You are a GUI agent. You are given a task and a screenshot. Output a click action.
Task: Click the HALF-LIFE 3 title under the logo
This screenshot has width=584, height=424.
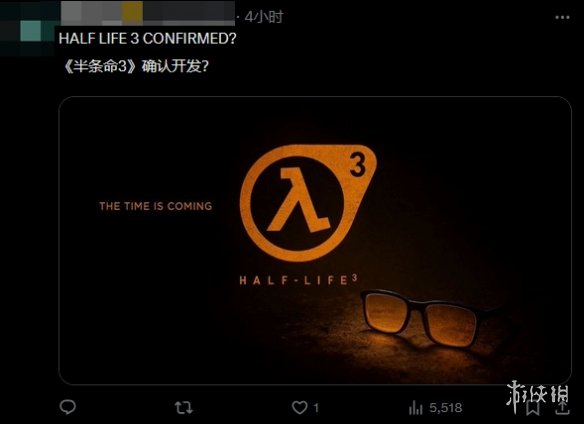[x=298, y=280]
